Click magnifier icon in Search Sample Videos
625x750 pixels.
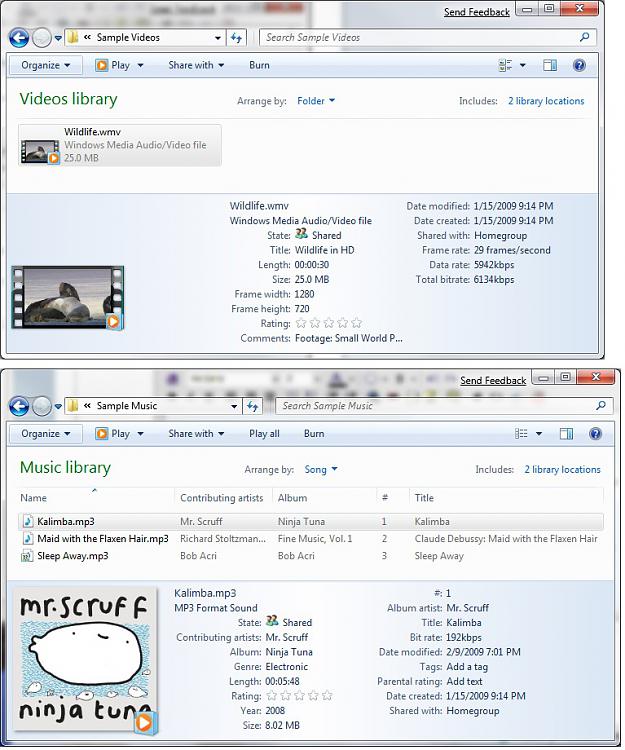pyautogui.click(x=584, y=37)
